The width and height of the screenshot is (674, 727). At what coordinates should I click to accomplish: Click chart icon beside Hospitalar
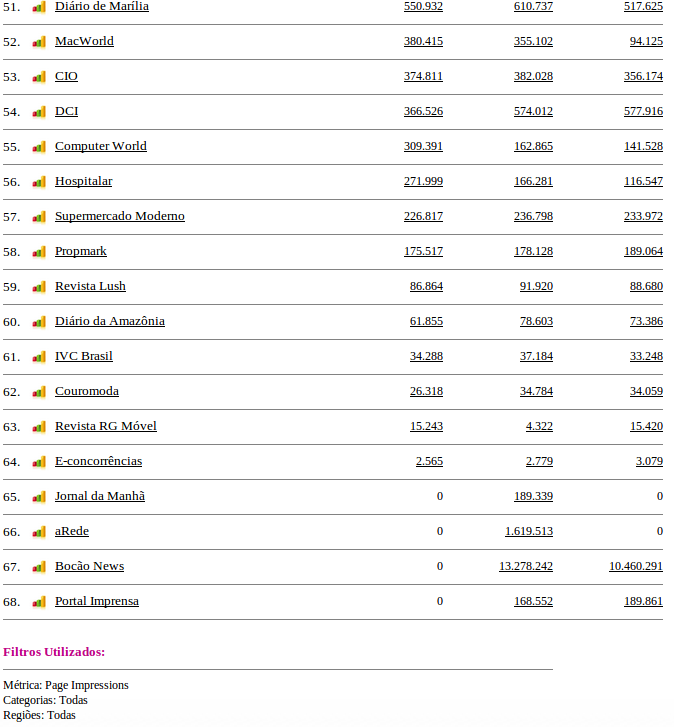pyautogui.click(x=39, y=182)
